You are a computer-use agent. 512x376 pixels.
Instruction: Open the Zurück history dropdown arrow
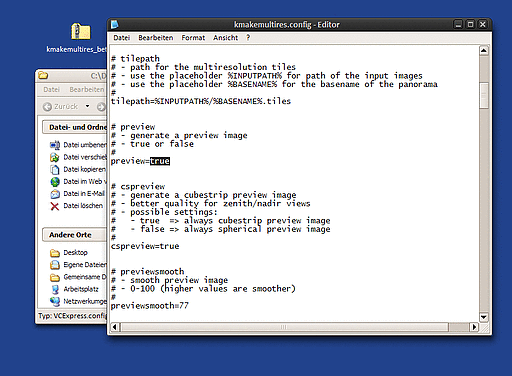coord(87,106)
